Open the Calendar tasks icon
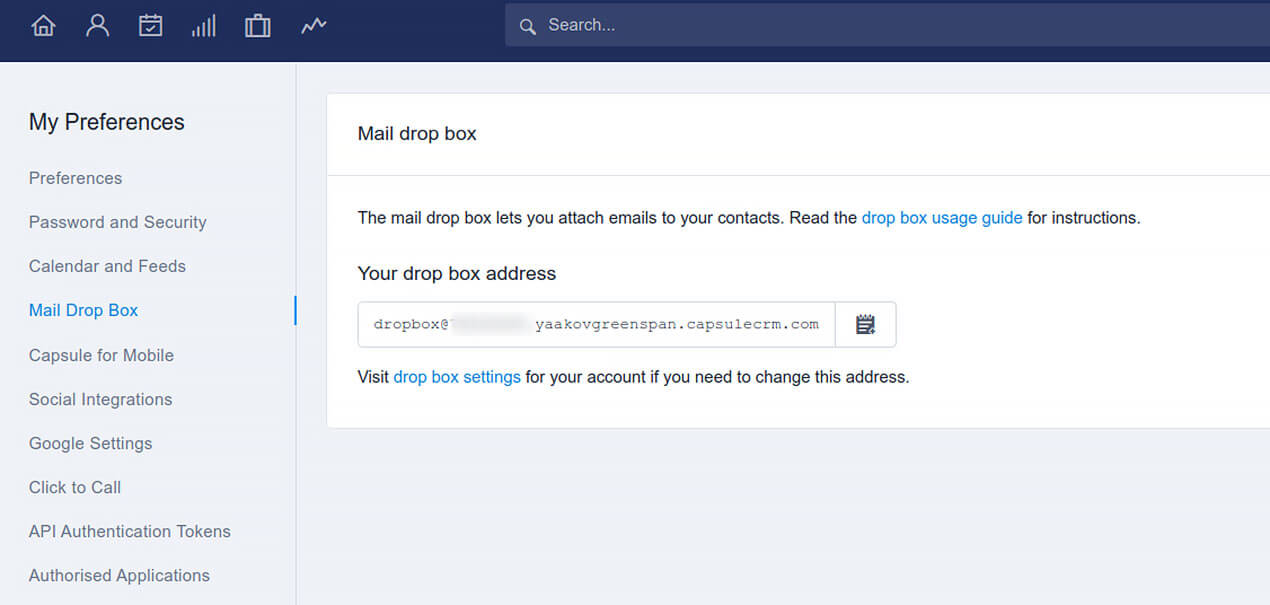The height and width of the screenshot is (605, 1270). [x=150, y=26]
